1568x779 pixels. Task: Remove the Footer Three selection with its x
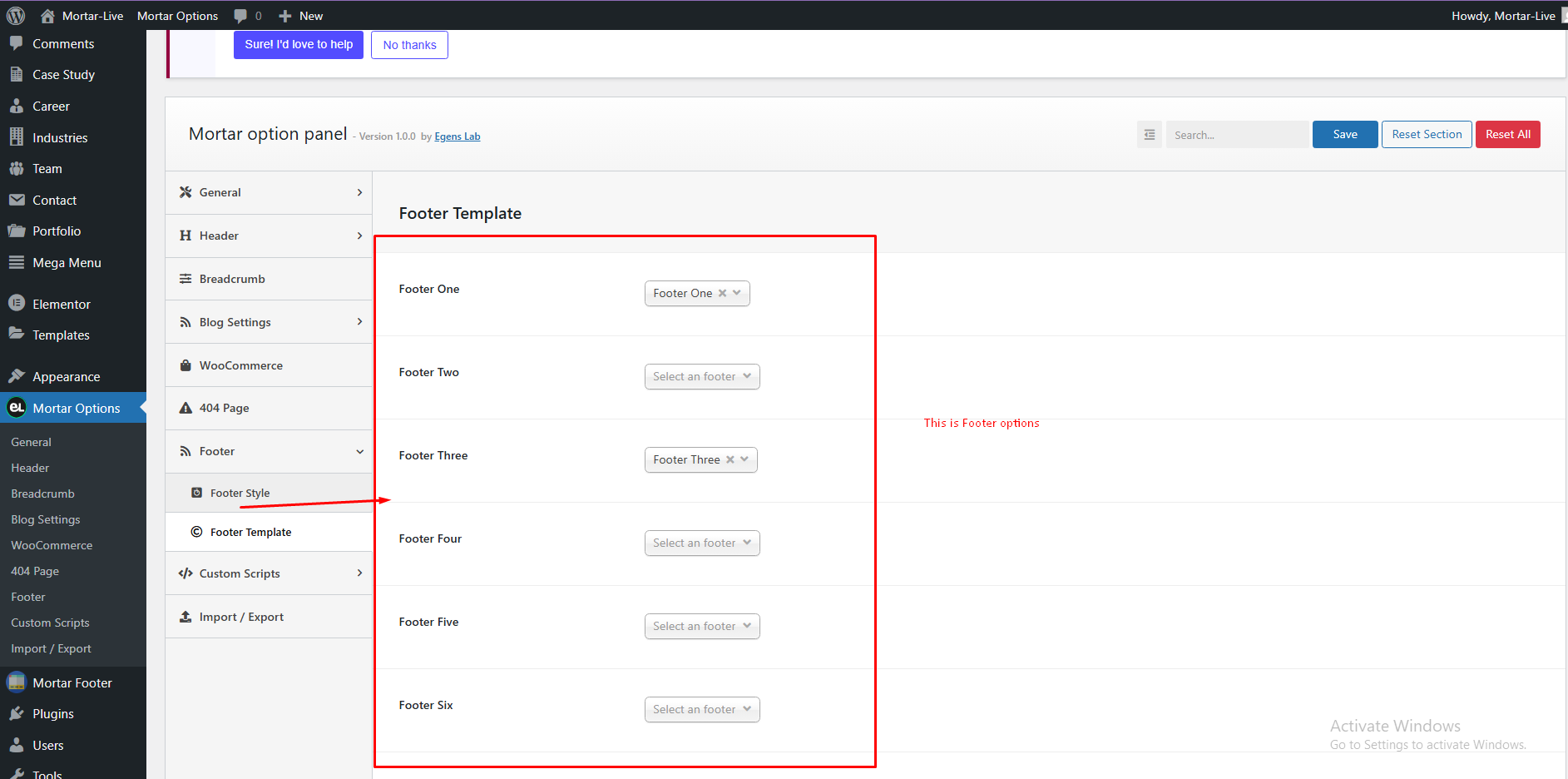click(x=730, y=459)
